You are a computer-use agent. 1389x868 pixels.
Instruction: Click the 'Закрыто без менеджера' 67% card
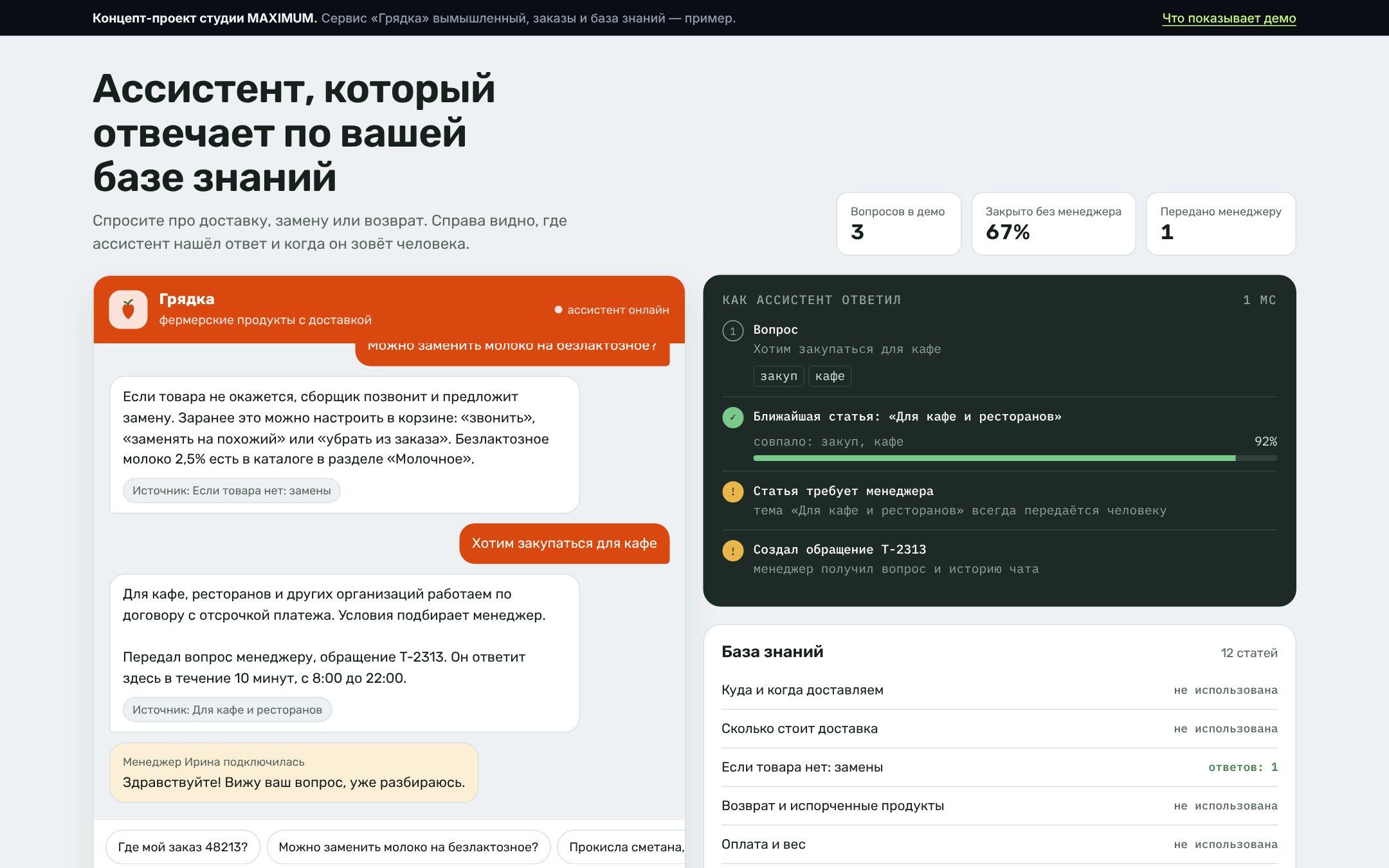point(1053,224)
